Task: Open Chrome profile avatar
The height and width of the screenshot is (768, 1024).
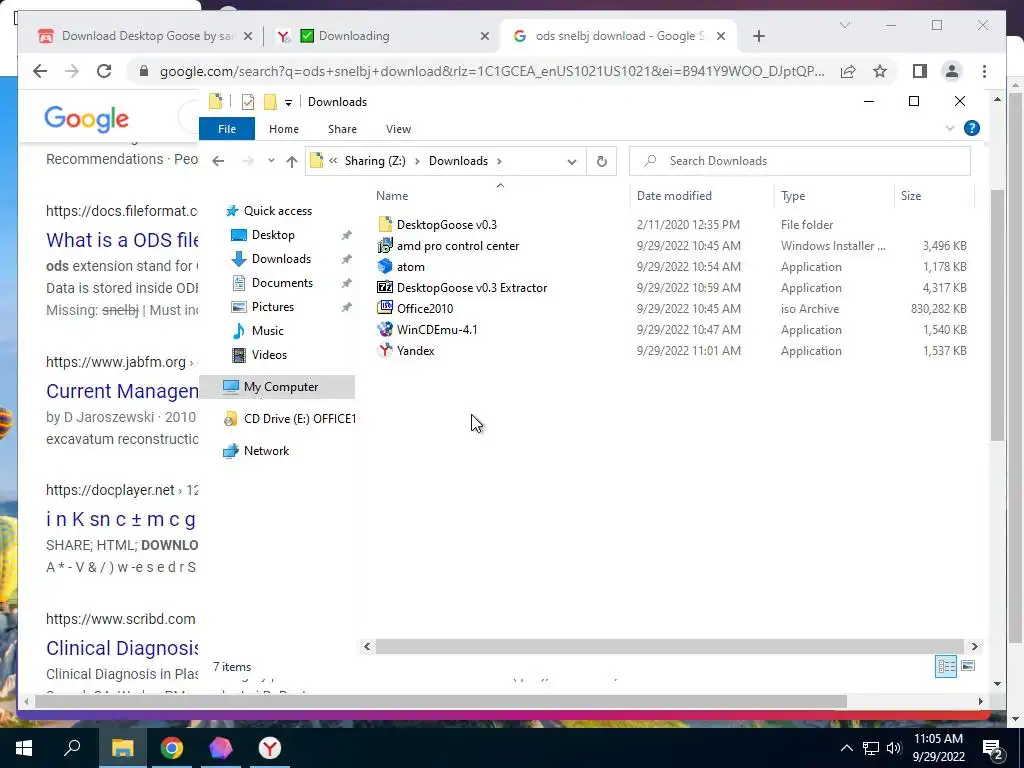Action: 952,71
